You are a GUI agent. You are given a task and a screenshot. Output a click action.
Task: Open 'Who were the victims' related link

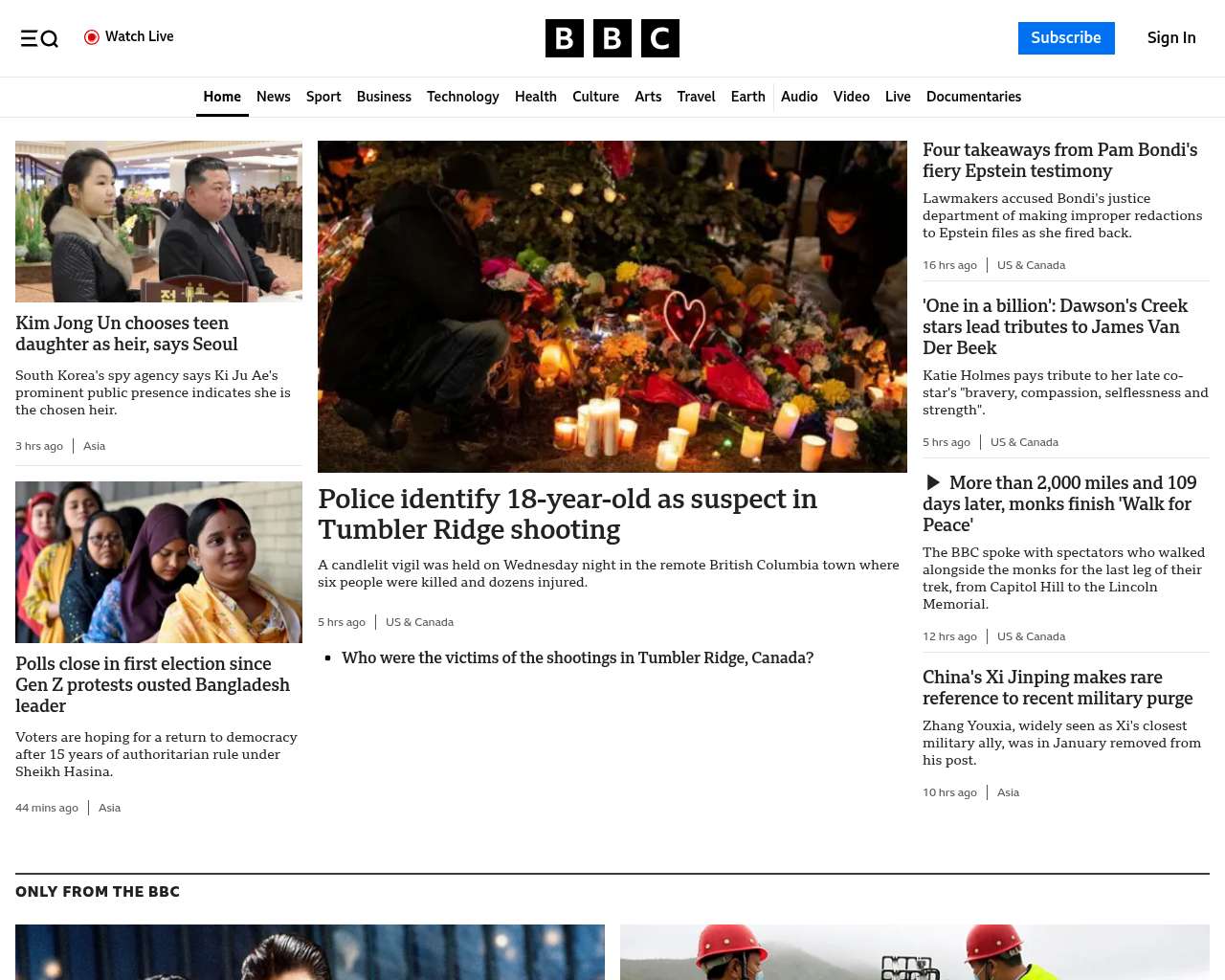pos(577,657)
